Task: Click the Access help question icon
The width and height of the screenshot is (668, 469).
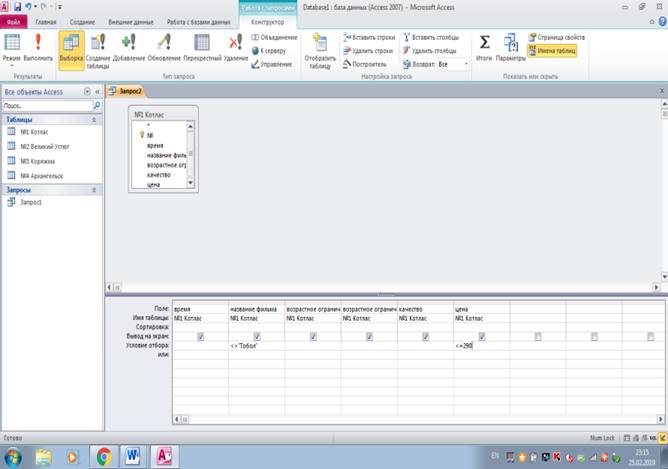Action: [663, 22]
